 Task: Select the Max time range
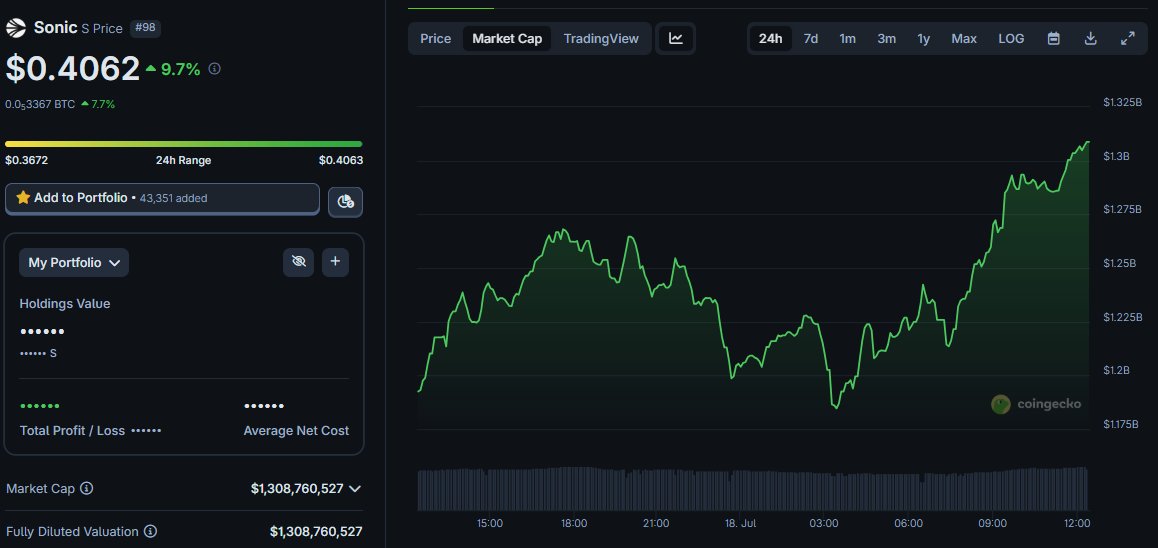coord(964,38)
